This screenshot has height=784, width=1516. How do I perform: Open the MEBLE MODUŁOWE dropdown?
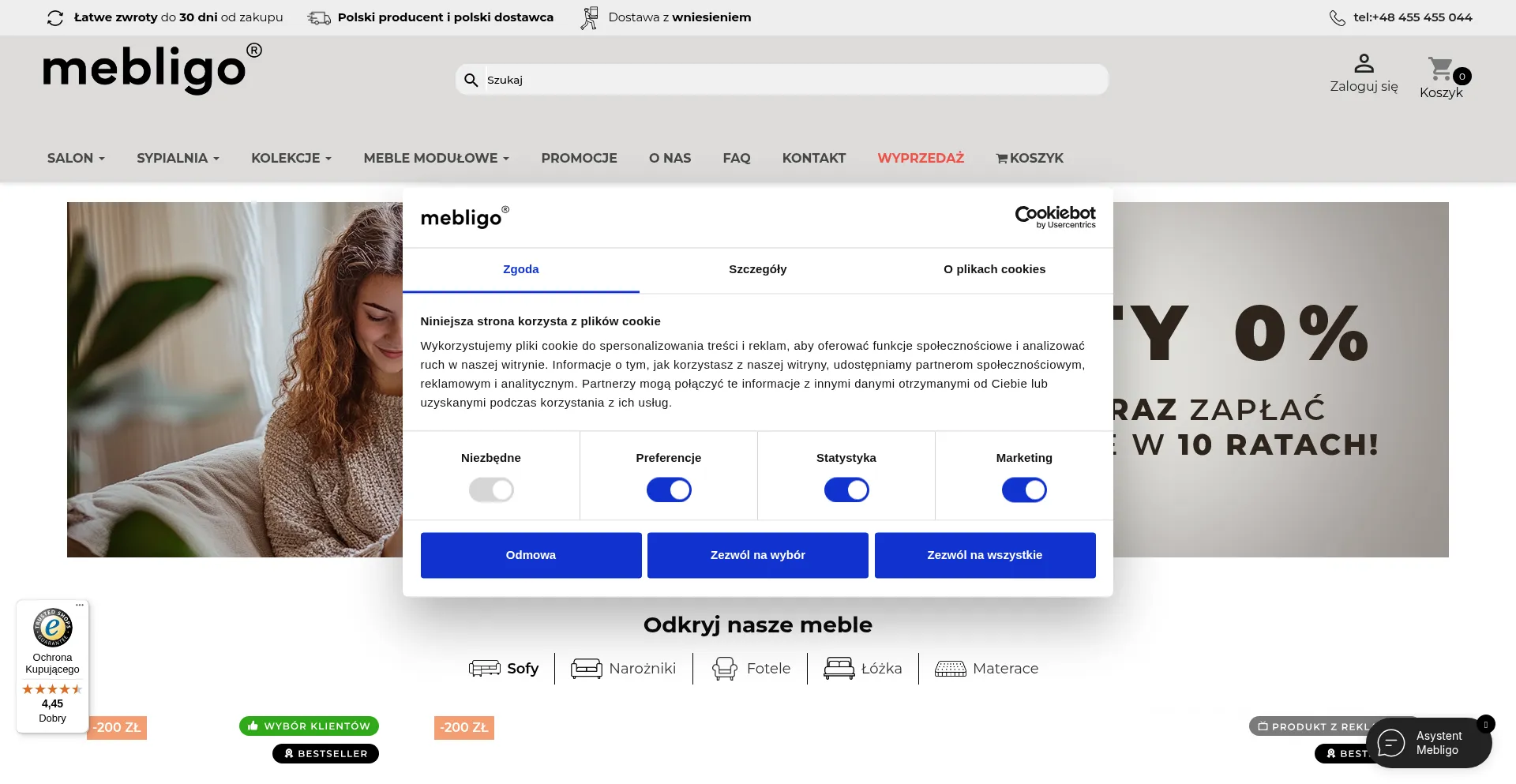[x=436, y=158]
